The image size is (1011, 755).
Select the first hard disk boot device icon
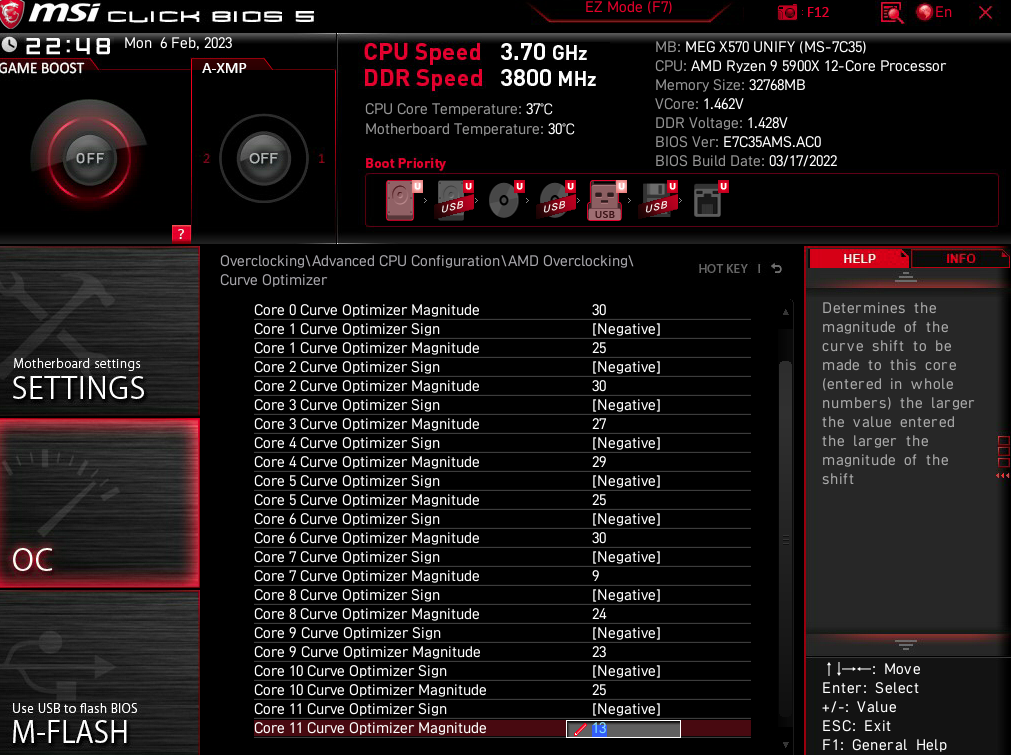pyautogui.click(x=402, y=201)
